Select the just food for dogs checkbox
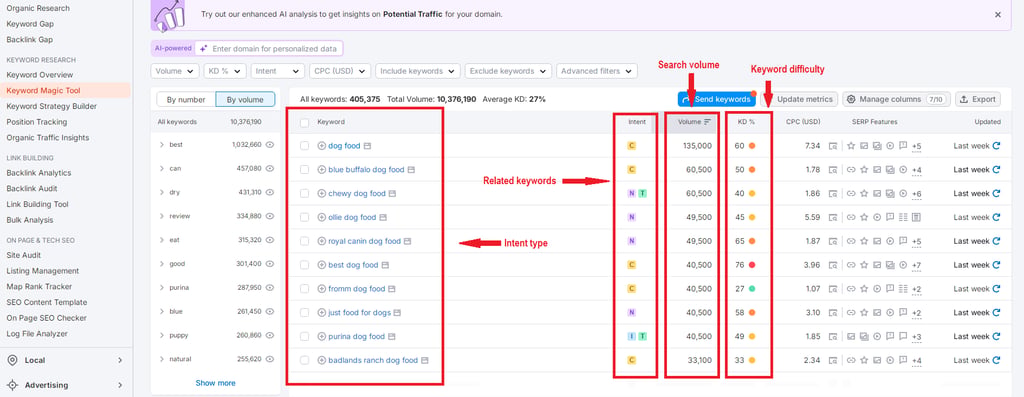The height and width of the screenshot is (397, 1024). click(304, 313)
